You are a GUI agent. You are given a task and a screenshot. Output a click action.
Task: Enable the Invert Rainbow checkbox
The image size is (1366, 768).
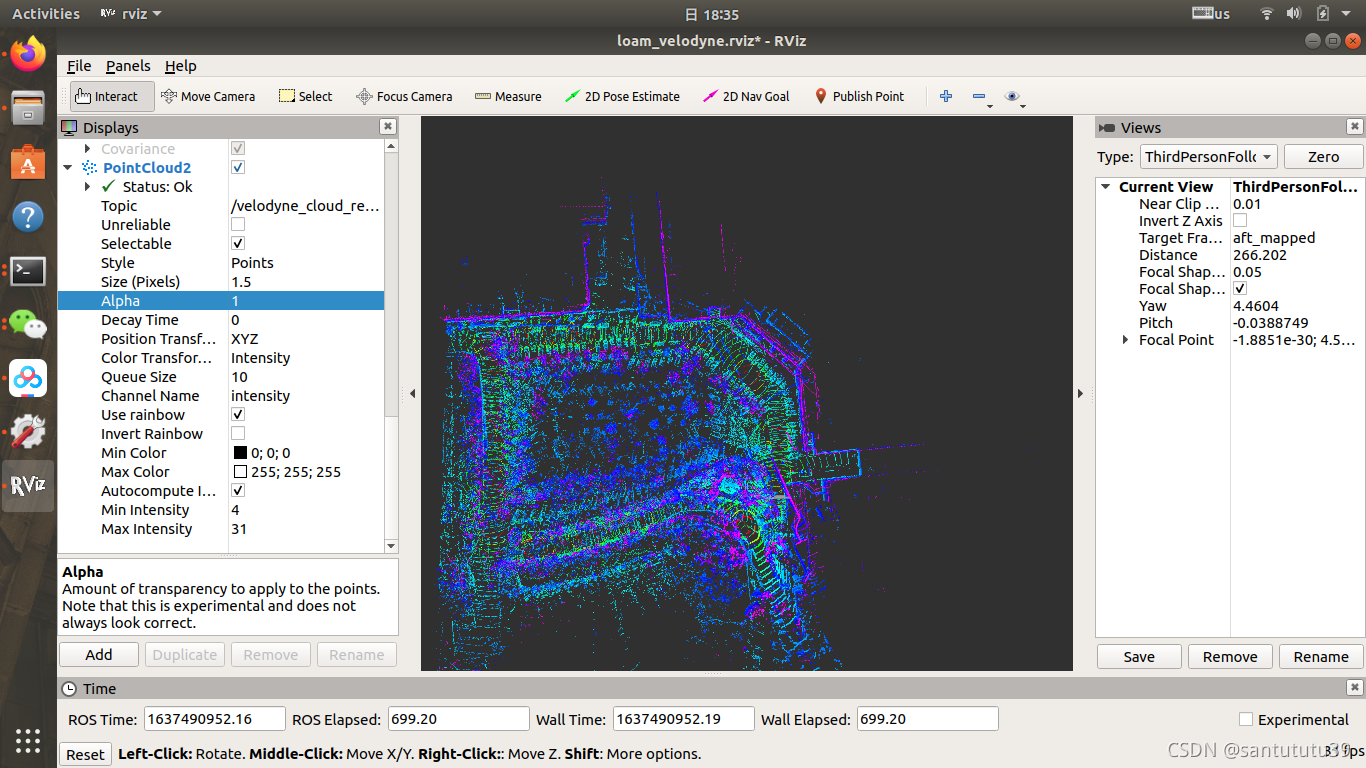pos(238,433)
